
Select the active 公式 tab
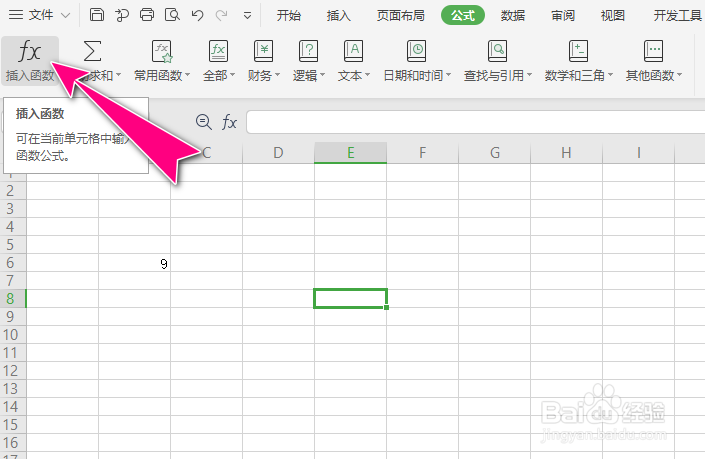click(x=463, y=16)
